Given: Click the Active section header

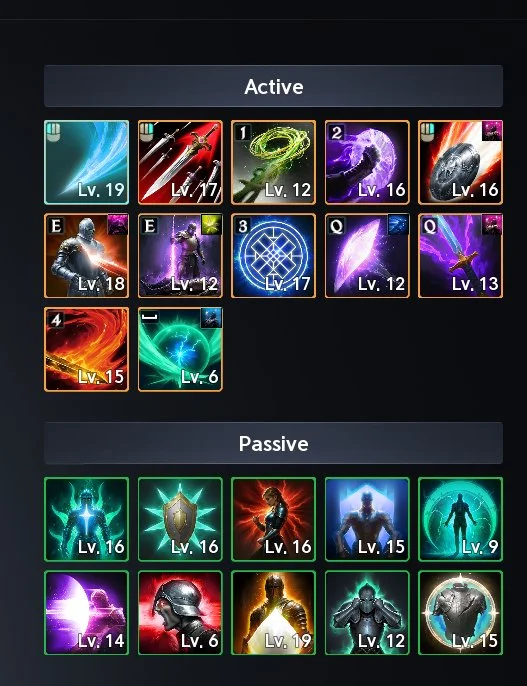Looking at the screenshot, I should [x=273, y=86].
